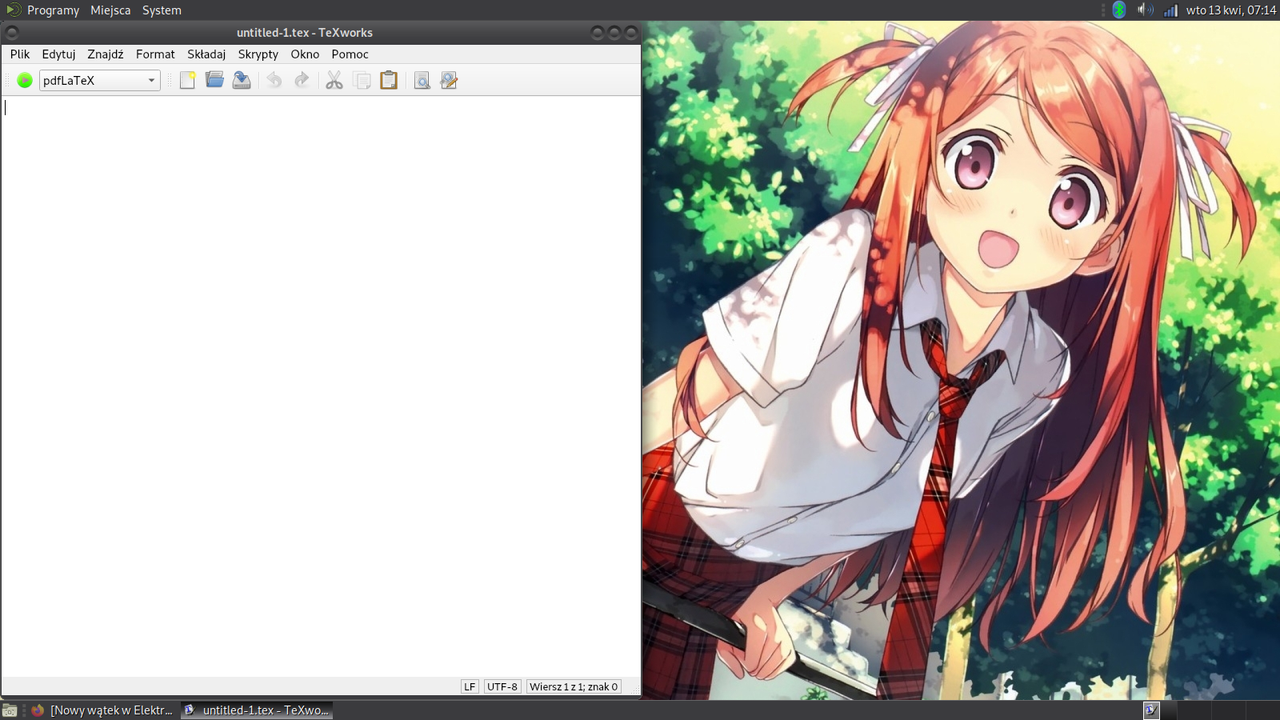Open the Miejsca panel menu

click(x=110, y=10)
